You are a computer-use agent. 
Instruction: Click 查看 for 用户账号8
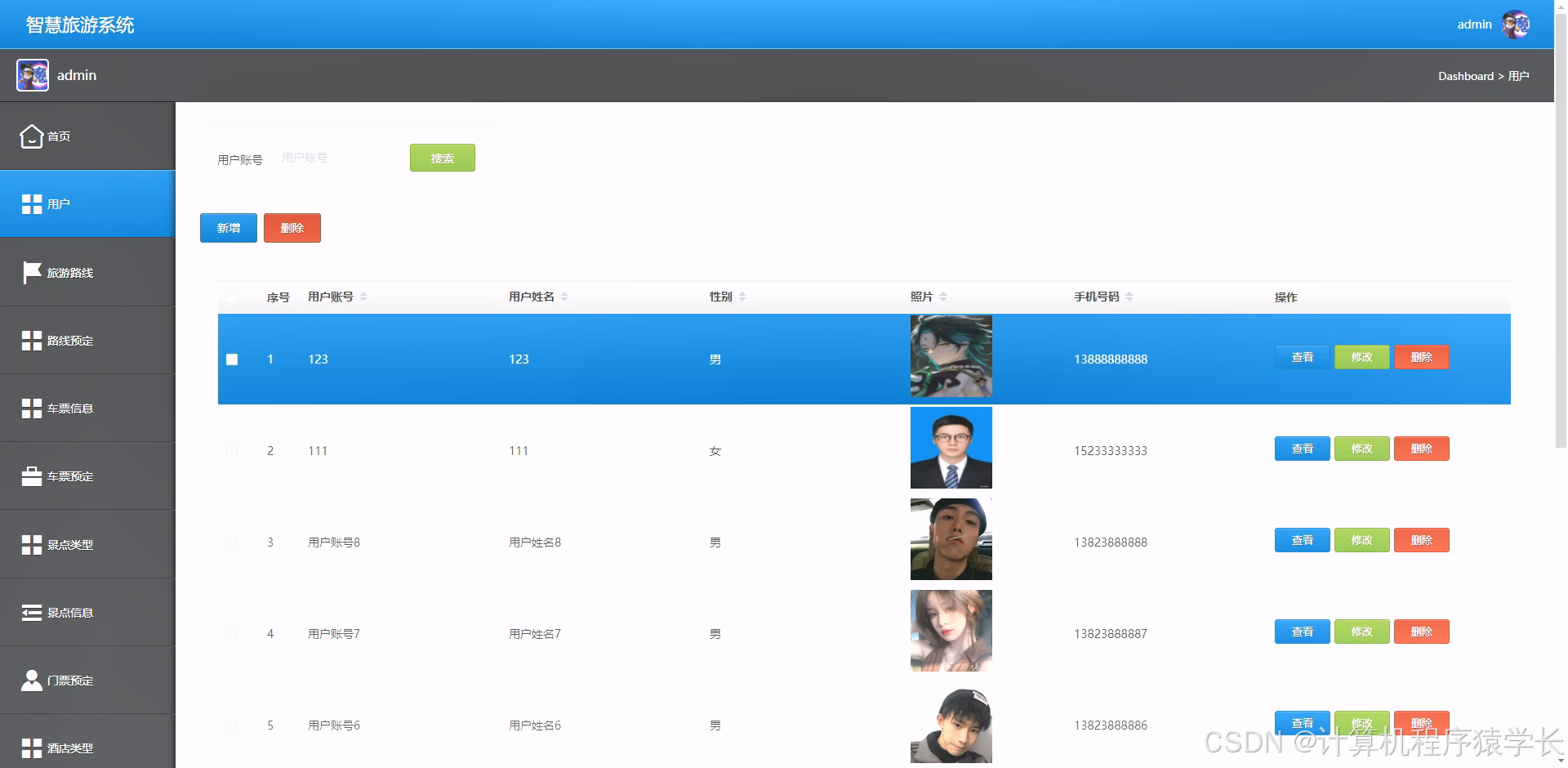(1302, 540)
